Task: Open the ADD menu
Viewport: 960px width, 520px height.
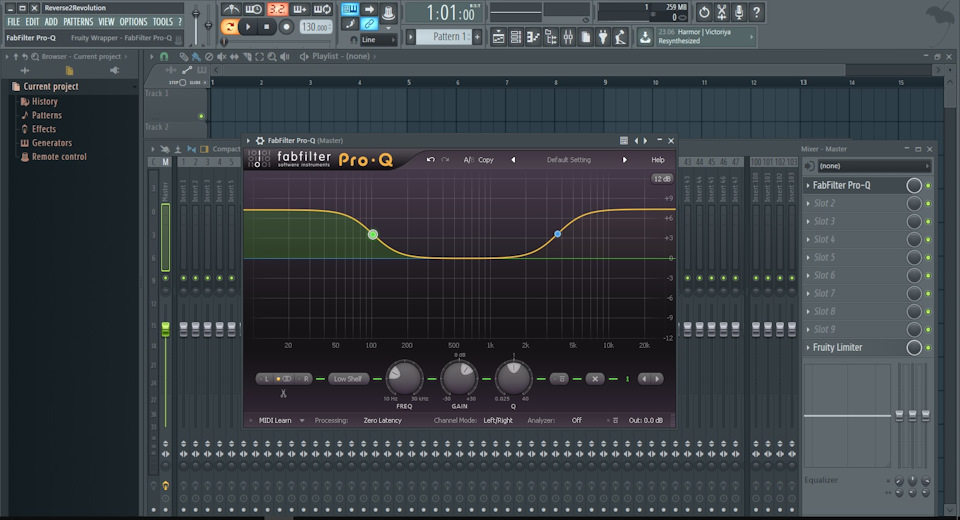Action: (x=51, y=21)
